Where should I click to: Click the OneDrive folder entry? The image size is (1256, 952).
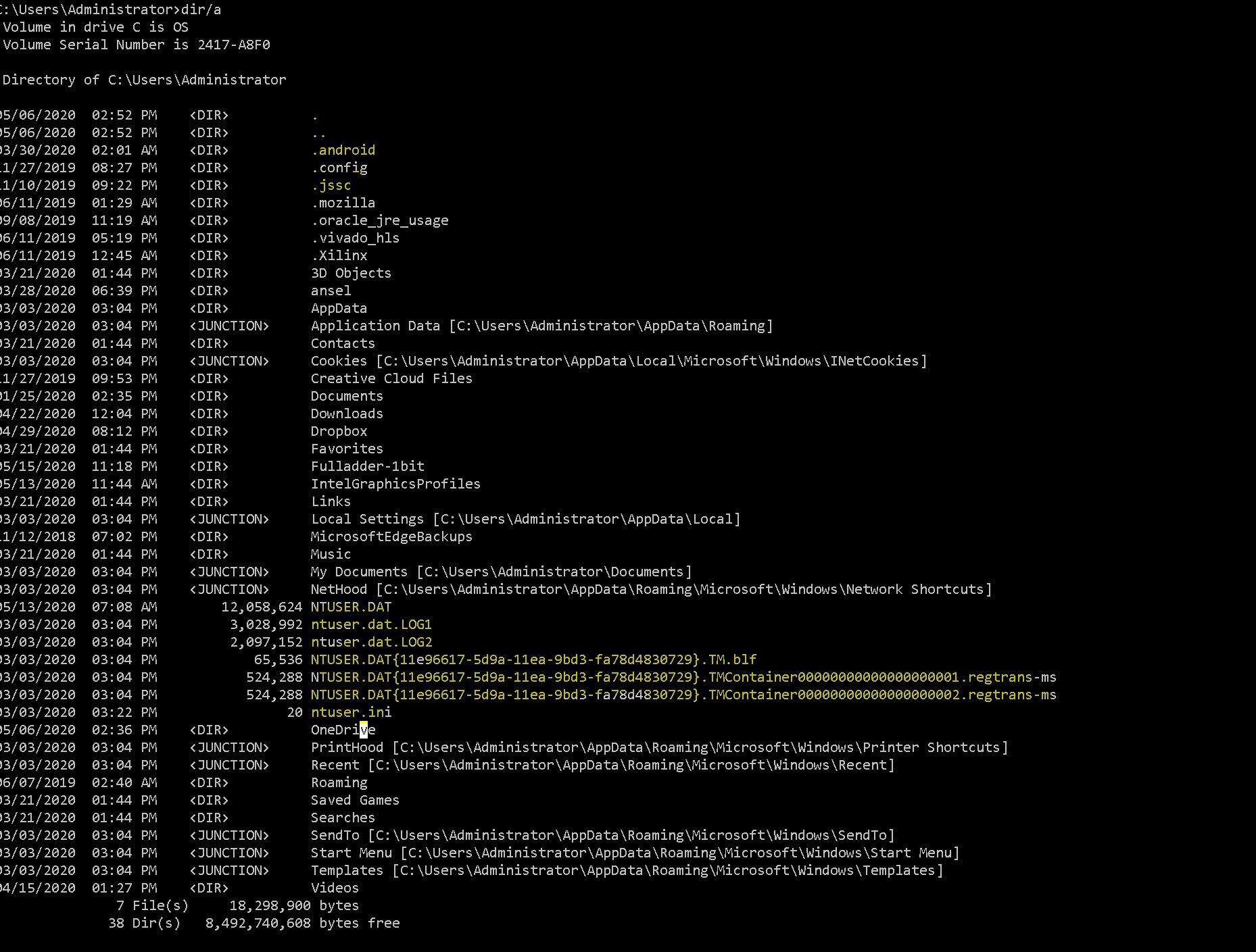[x=343, y=730]
